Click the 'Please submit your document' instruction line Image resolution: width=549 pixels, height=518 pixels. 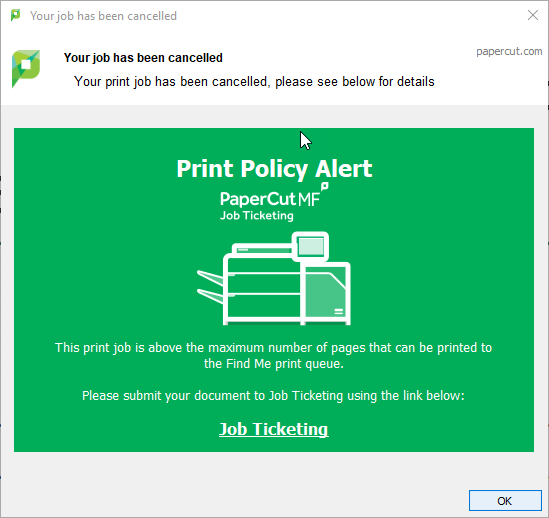tap(273, 396)
